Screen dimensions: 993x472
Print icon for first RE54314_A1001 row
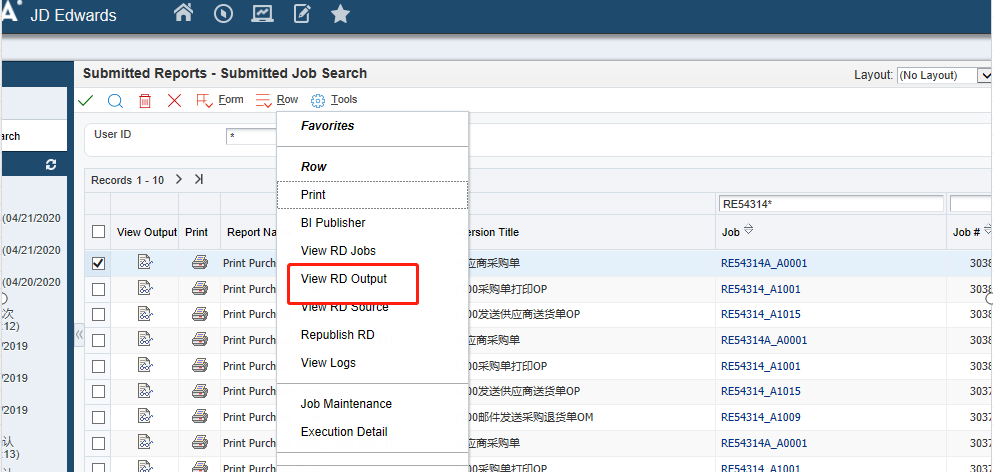tap(199, 288)
